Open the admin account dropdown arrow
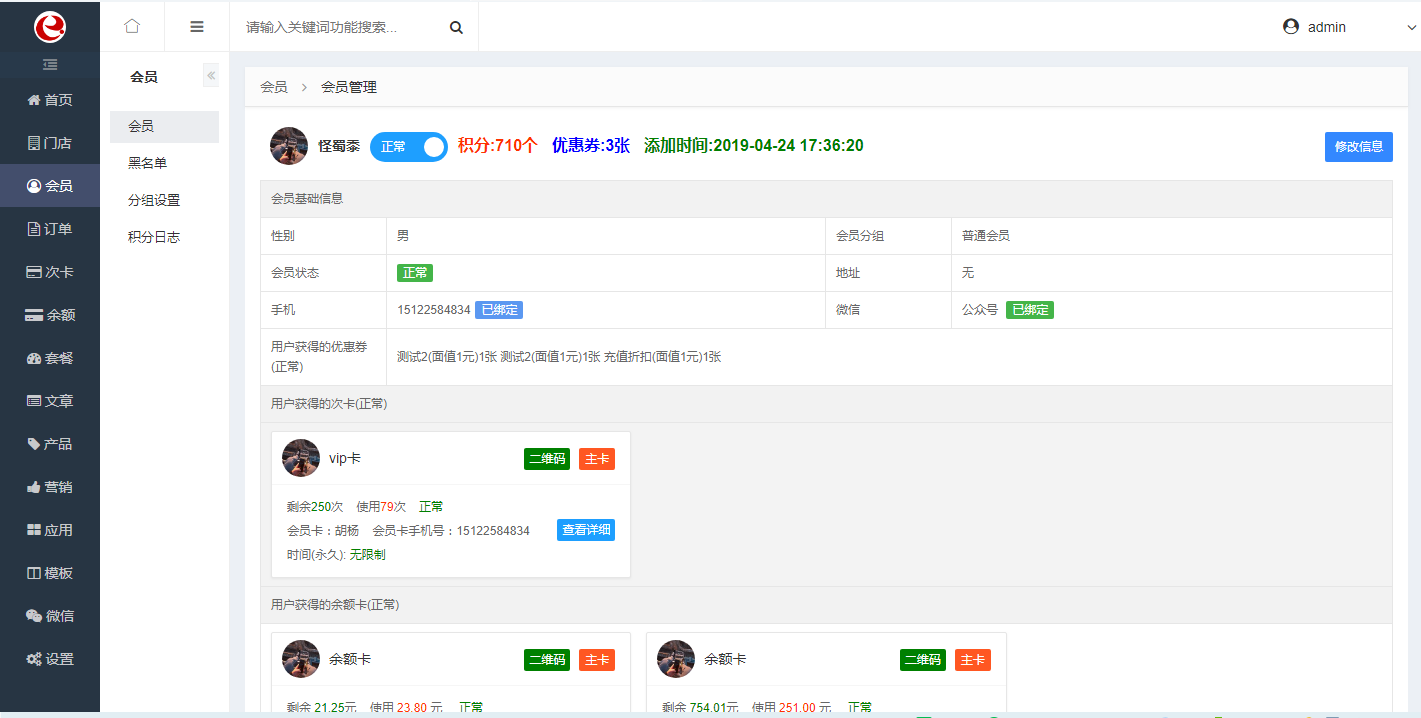Image resolution: width=1421 pixels, height=718 pixels. [1412, 28]
